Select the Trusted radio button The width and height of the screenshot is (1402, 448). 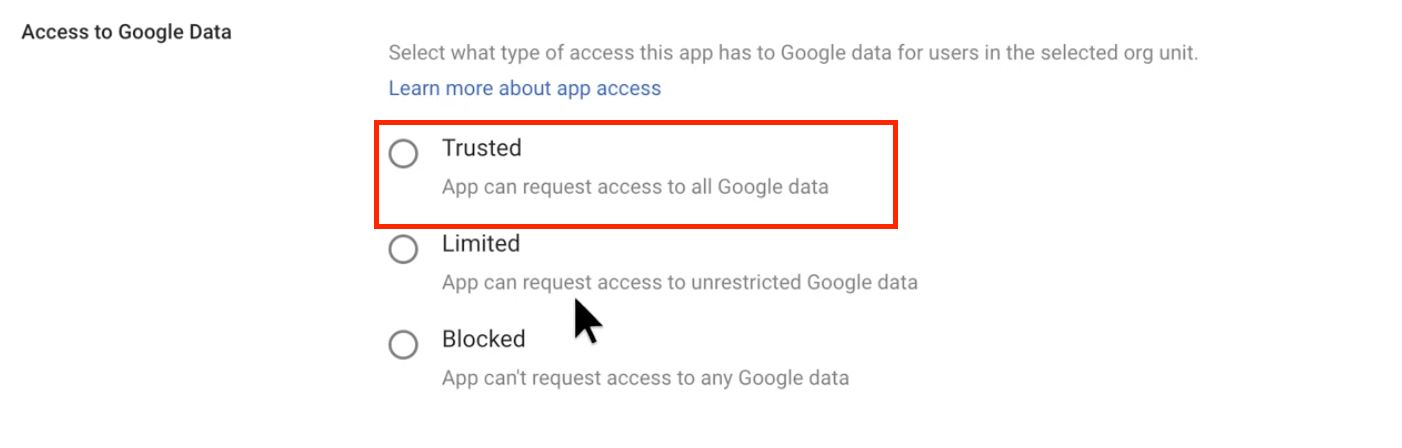tap(403, 154)
